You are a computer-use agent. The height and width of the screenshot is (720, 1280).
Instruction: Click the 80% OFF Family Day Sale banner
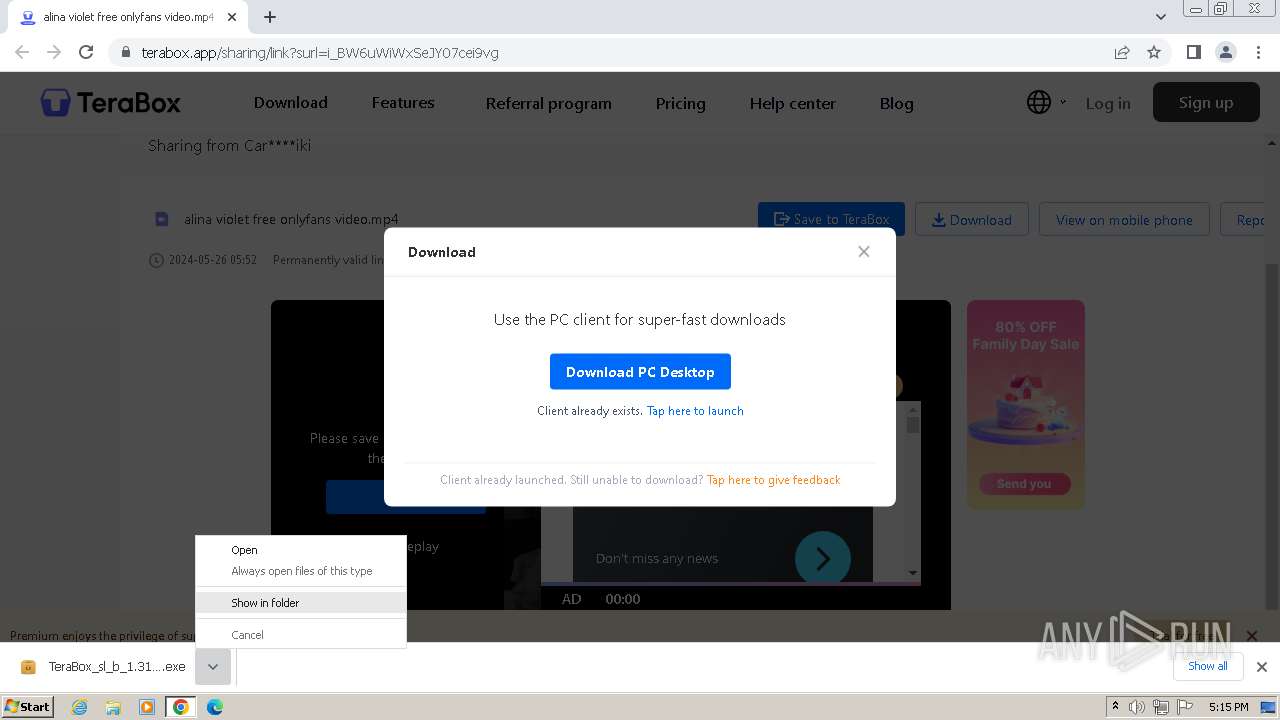pos(1025,404)
